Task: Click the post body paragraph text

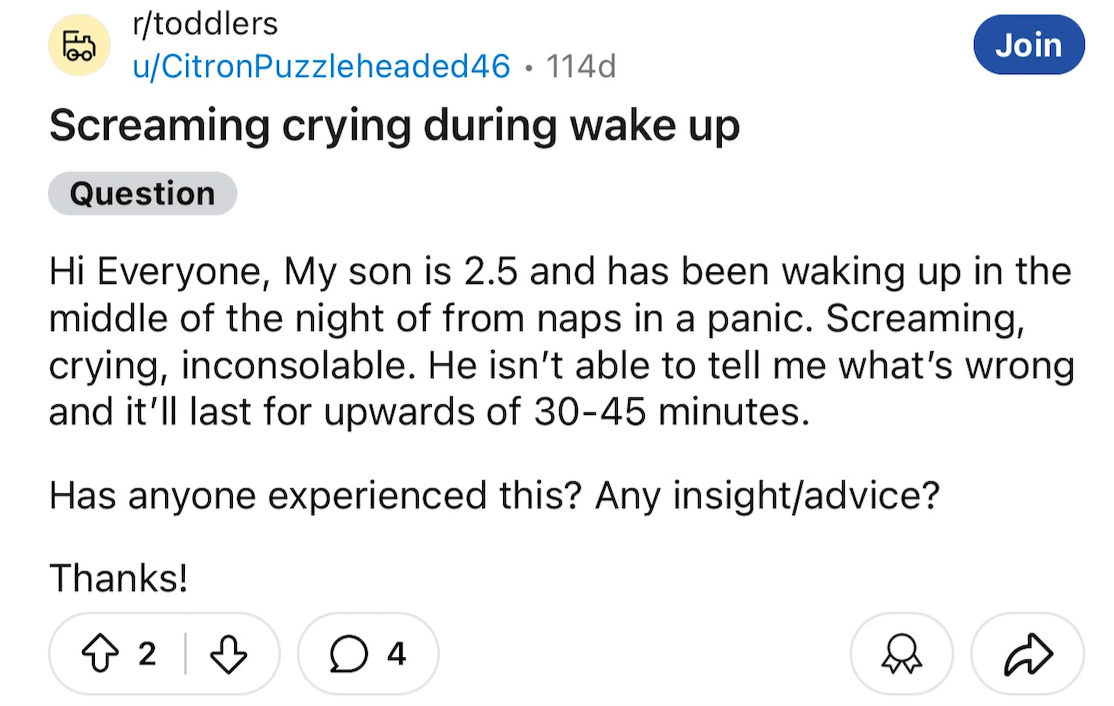Action: 561,342
